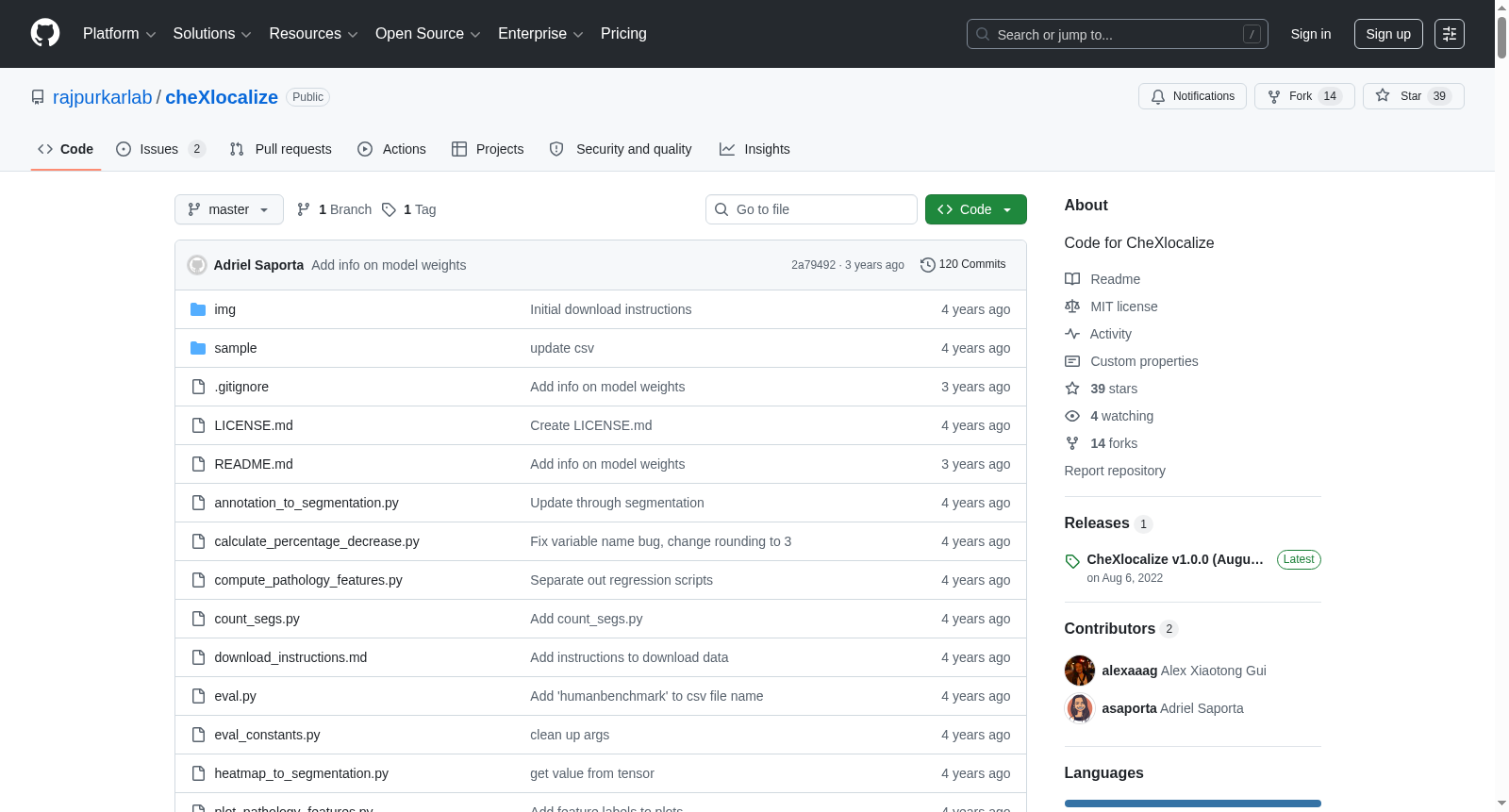Screen dimensions: 1509x812
Task: Open alexaaag contributor avatar
Action: pos(1080,671)
